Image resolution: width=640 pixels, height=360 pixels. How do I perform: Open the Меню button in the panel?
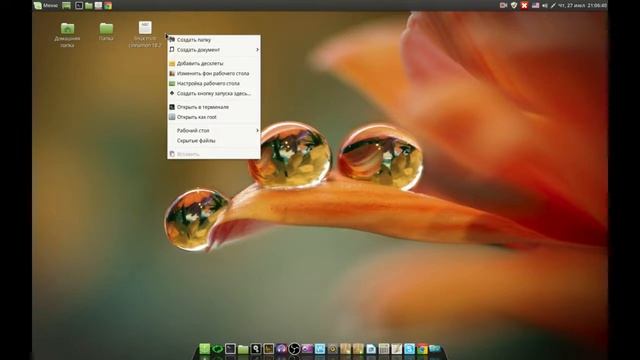point(46,5)
